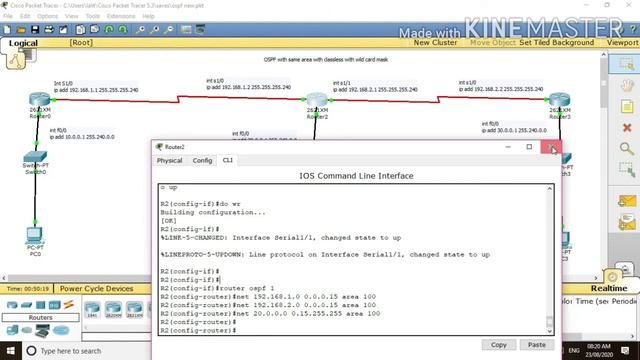Click the Router0 device on canvas
The image size is (640, 360).
pyautogui.click(x=40, y=100)
